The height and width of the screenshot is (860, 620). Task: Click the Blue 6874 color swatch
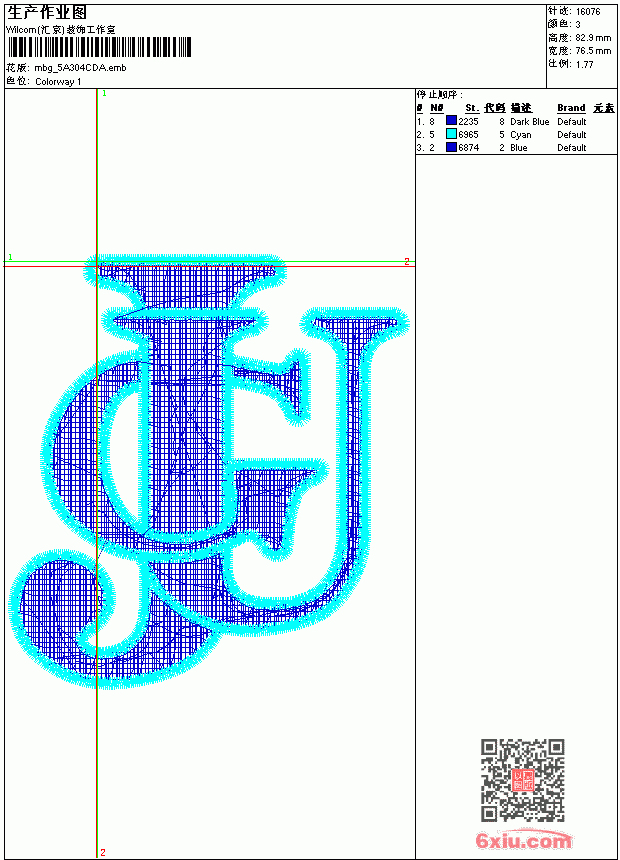pos(451,147)
